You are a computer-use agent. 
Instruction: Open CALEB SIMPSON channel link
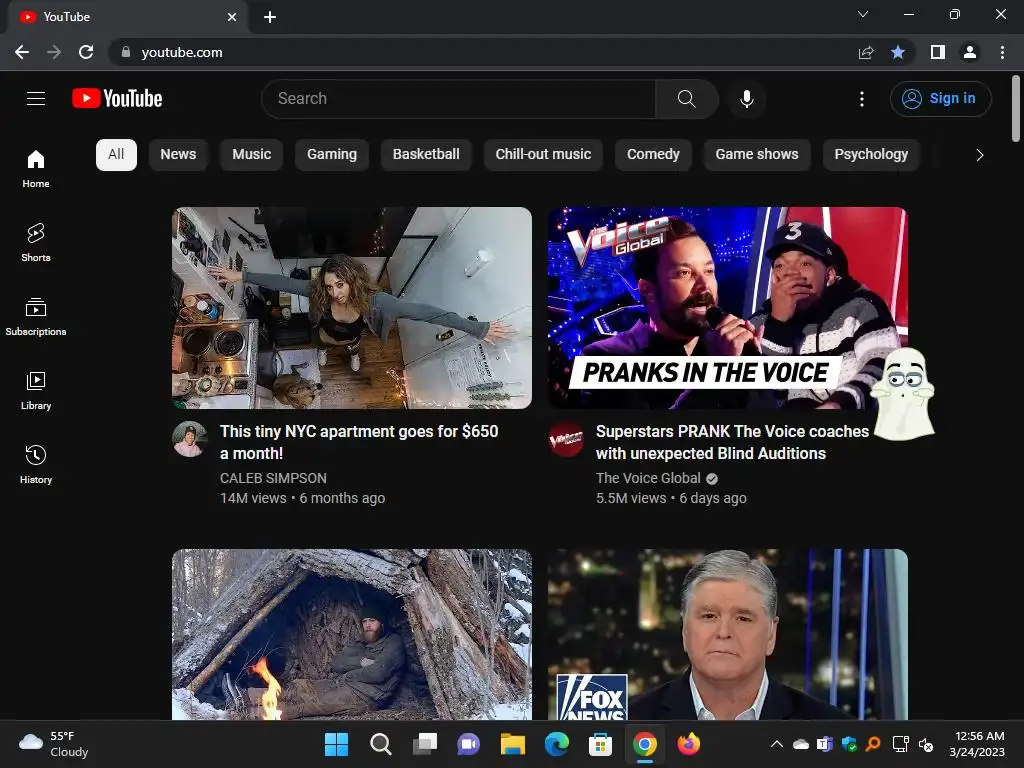[x=273, y=478]
